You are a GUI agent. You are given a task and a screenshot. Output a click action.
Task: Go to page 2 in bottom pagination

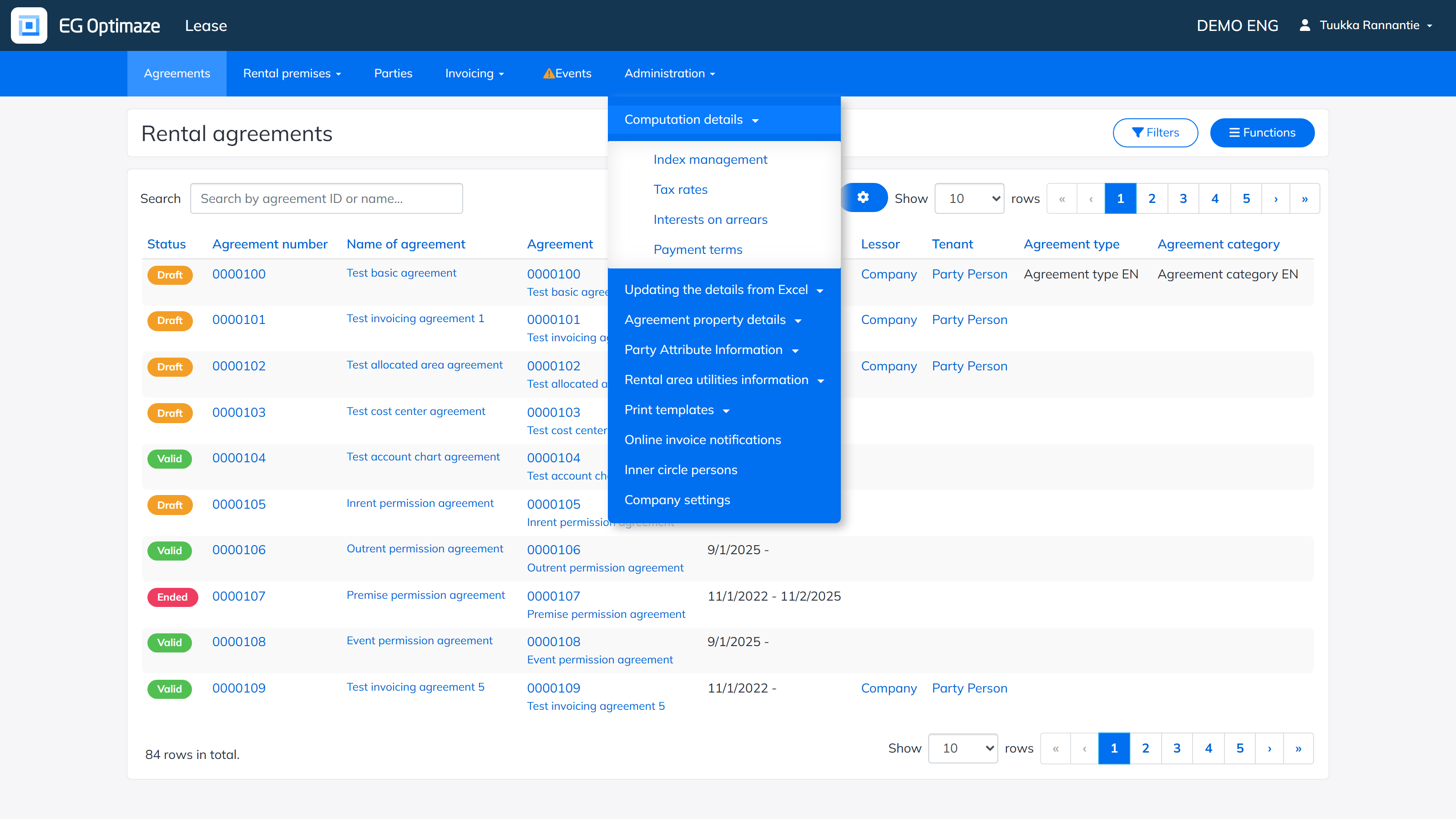tap(1145, 748)
